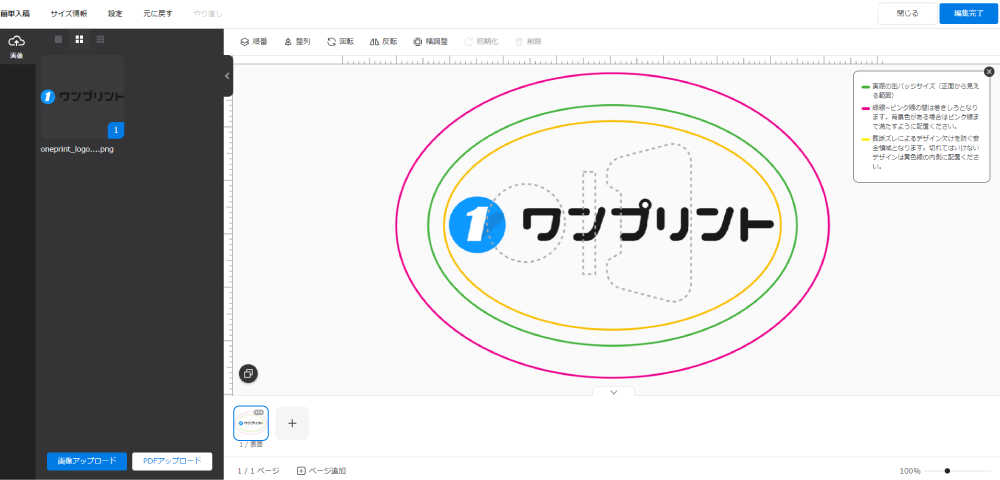This screenshot has height=480, width=1000.
Task: Open the 設定 menu
Action: coord(115,14)
